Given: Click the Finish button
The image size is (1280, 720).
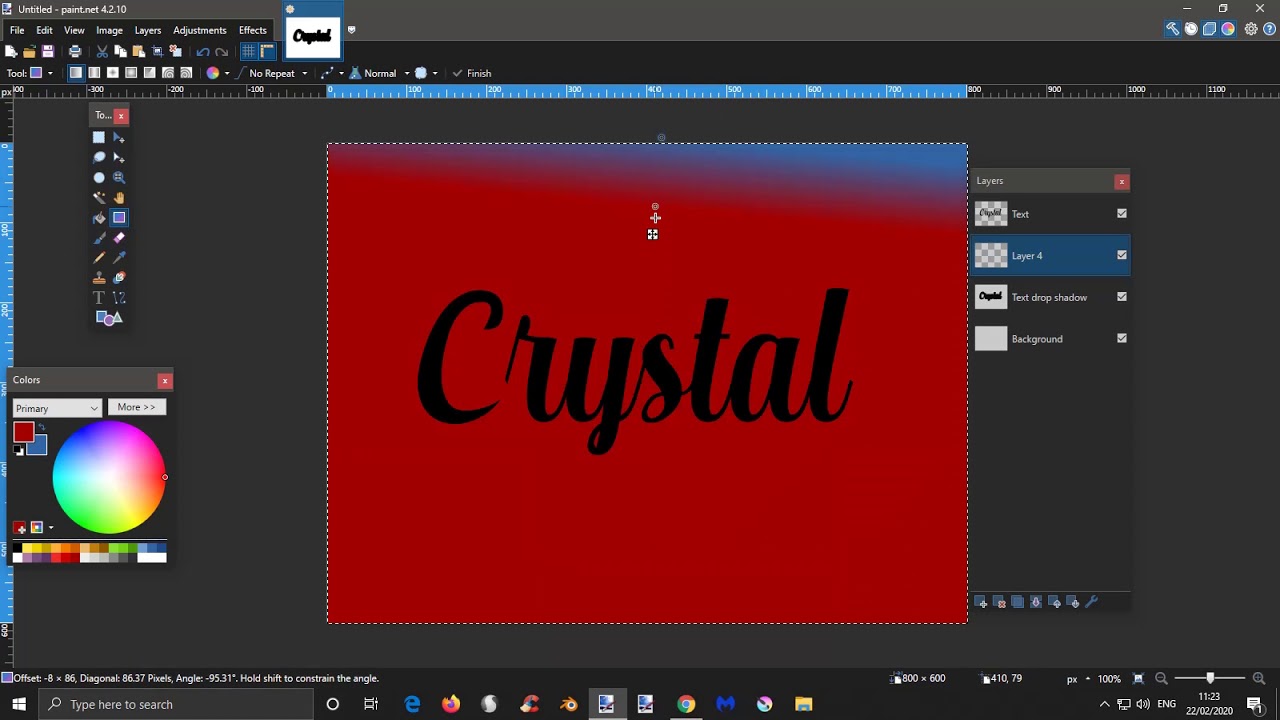Looking at the screenshot, I should (471, 73).
